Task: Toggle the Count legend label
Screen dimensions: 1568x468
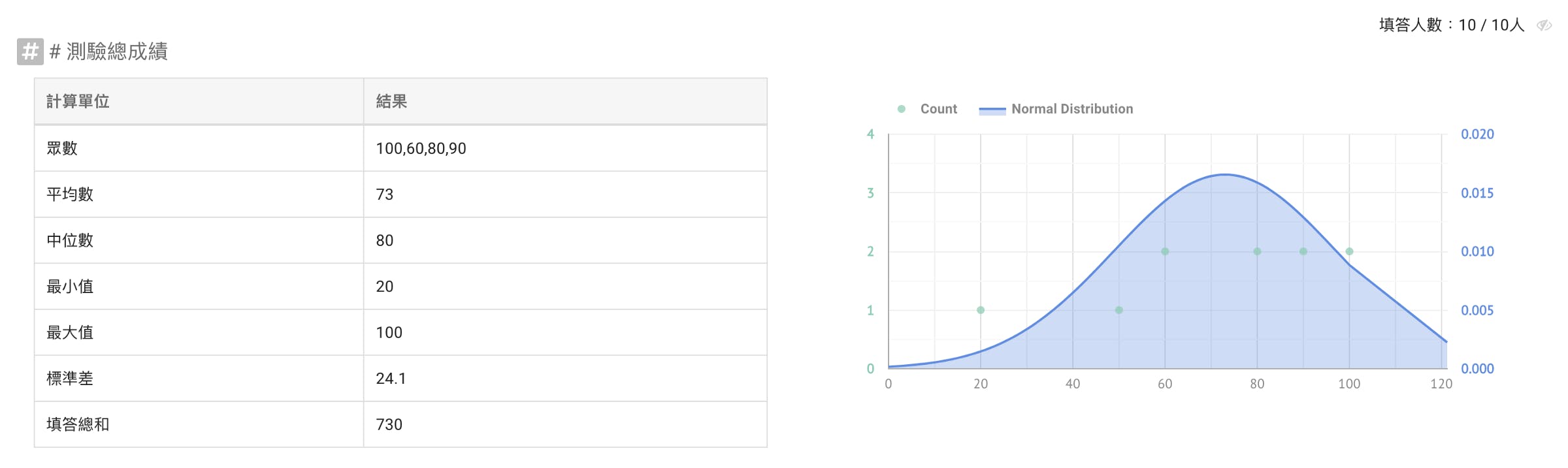Action: pos(938,109)
